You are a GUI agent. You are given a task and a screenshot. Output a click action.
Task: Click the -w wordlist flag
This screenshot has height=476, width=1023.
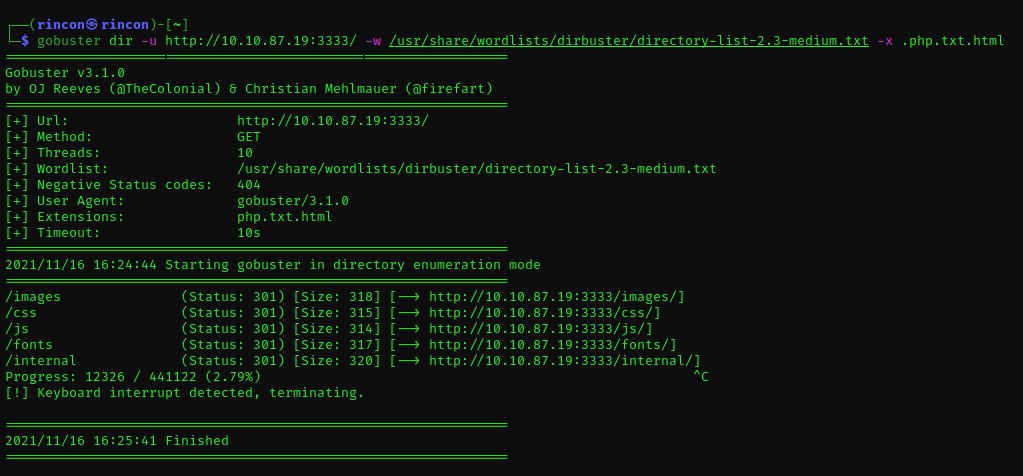373,41
